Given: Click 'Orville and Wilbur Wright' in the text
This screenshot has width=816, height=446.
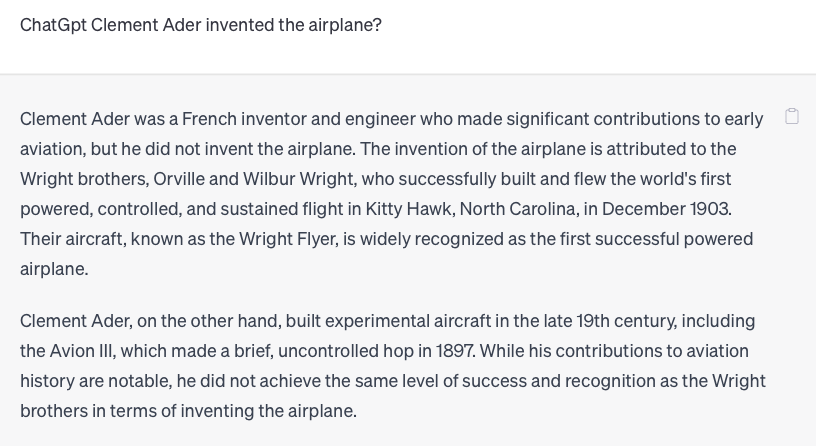Looking at the screenshot, I should point(255,179).
